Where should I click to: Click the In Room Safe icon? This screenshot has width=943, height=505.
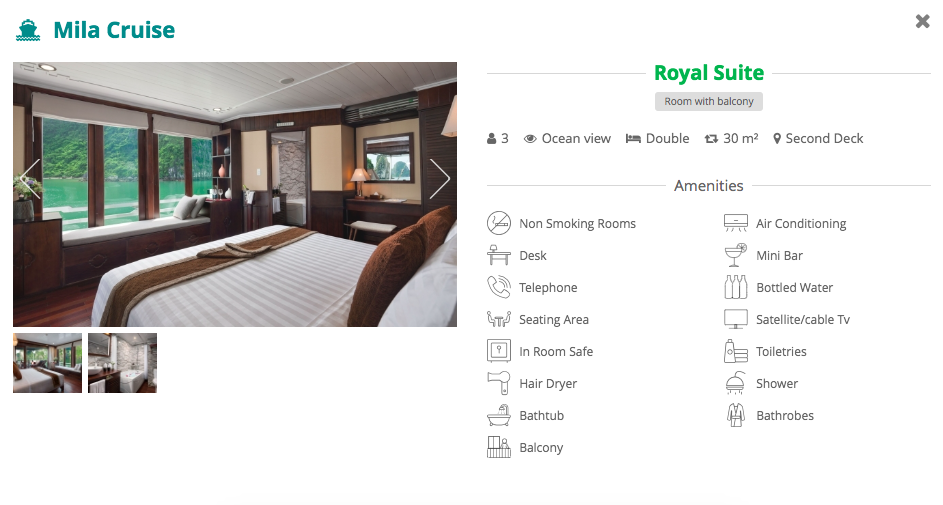499,351
